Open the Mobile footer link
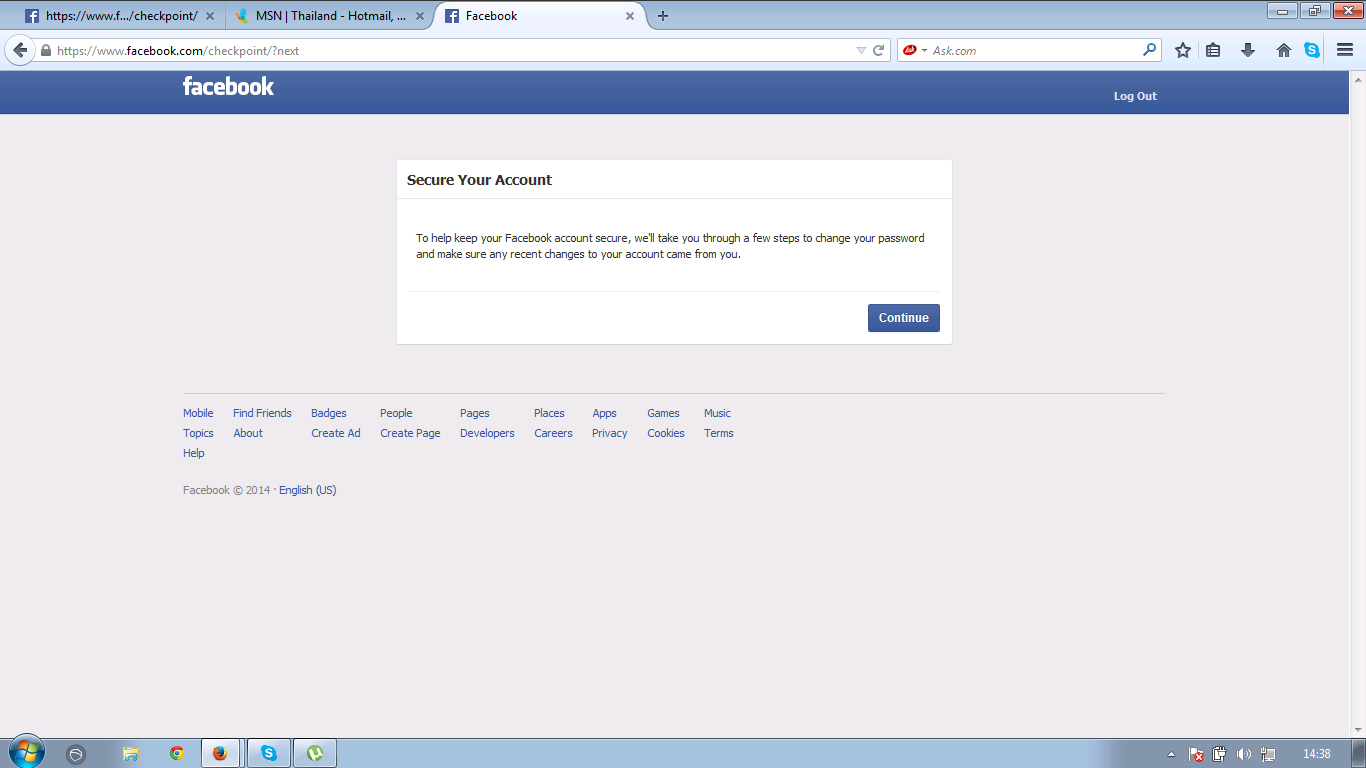This screenshot has height=768, width=1366. (198, 413)
